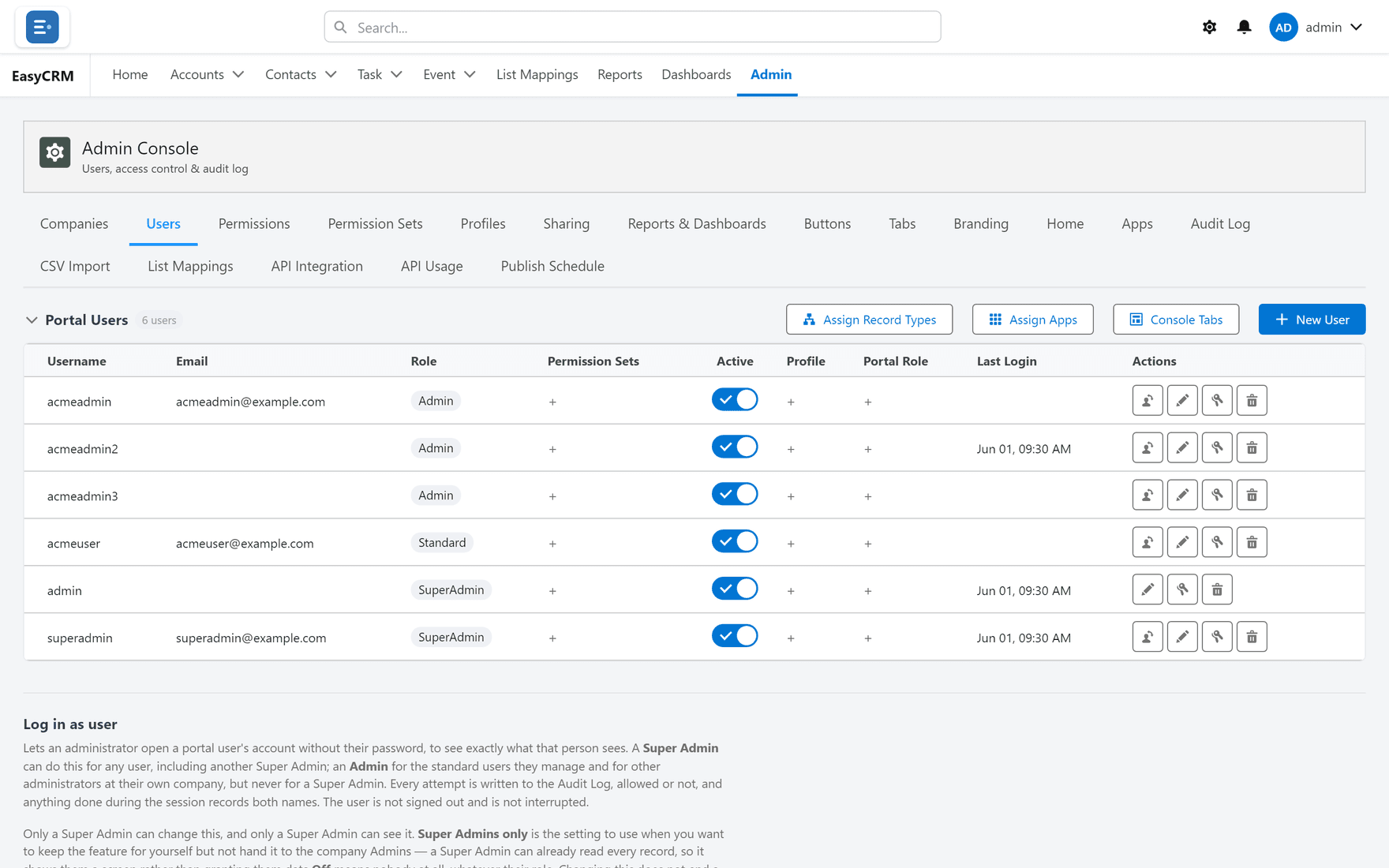The height and width of the screenshot is (868, 1389).
Task: Switch to the Companies tab
Action: point(74,223)
